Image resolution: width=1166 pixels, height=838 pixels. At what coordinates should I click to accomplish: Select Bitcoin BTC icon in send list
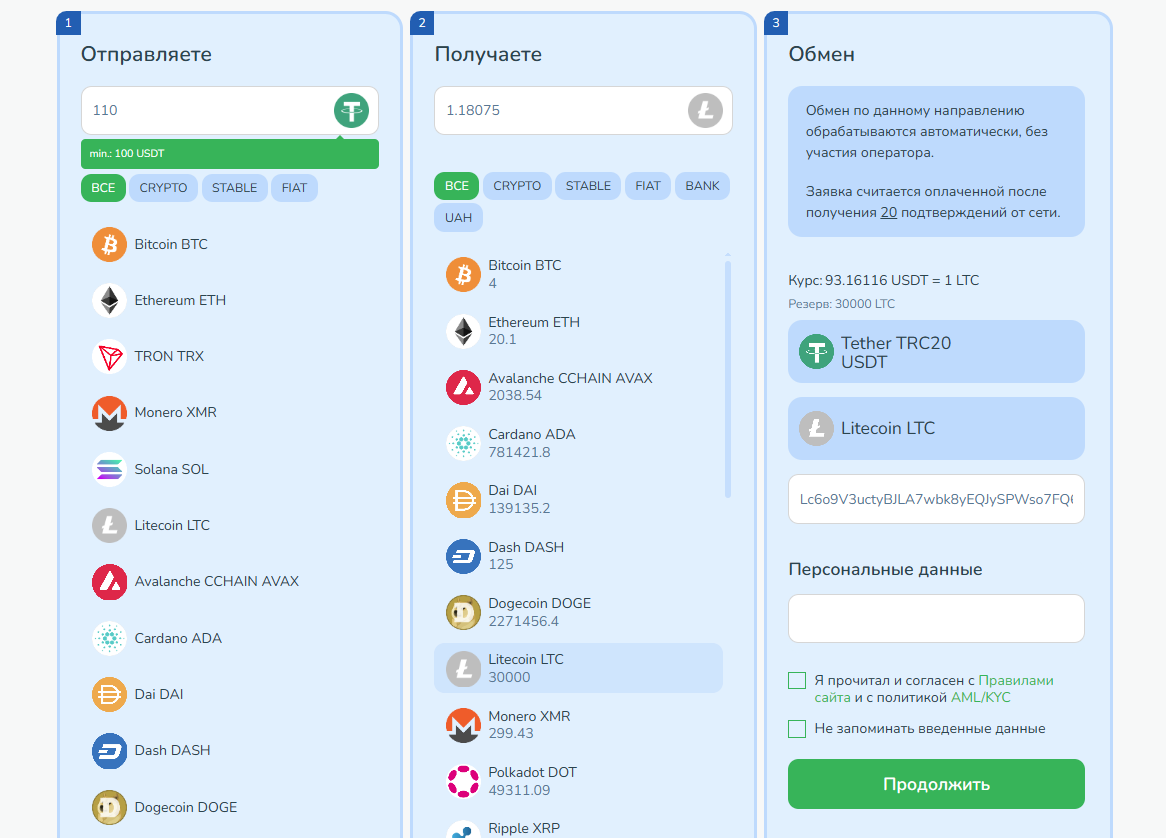[109, 245]
